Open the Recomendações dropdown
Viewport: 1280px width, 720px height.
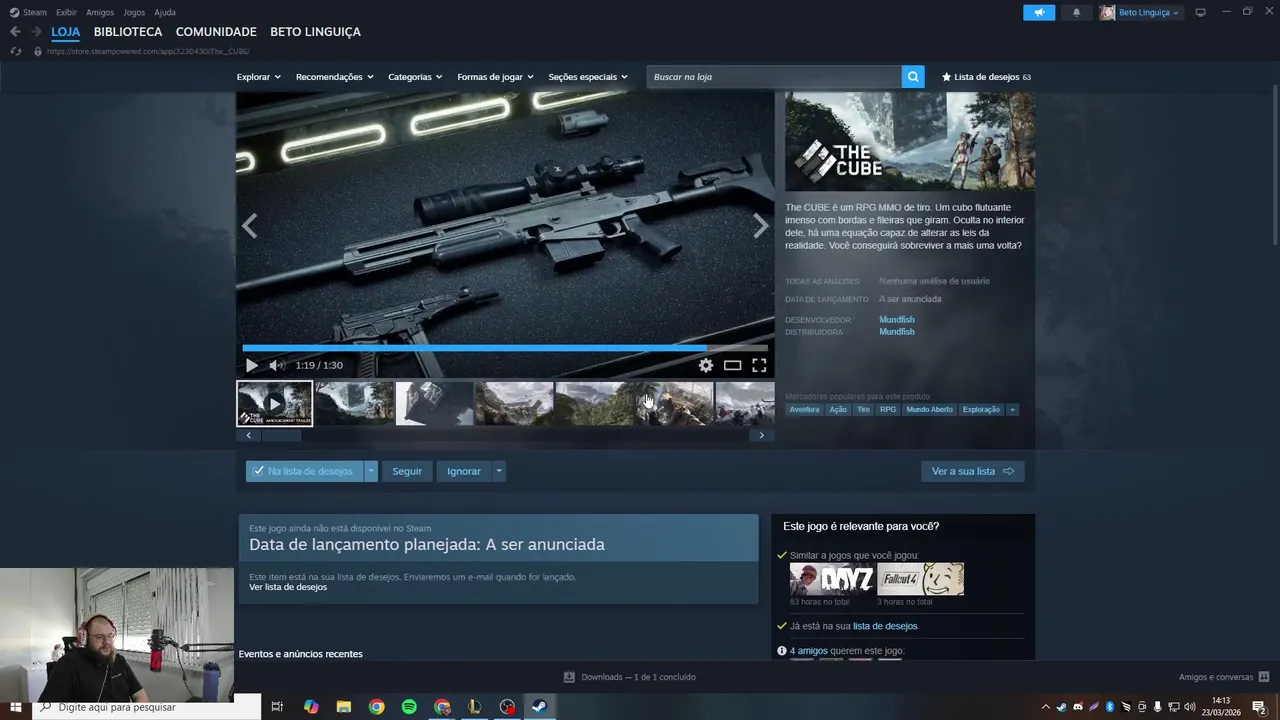[335, 77]
